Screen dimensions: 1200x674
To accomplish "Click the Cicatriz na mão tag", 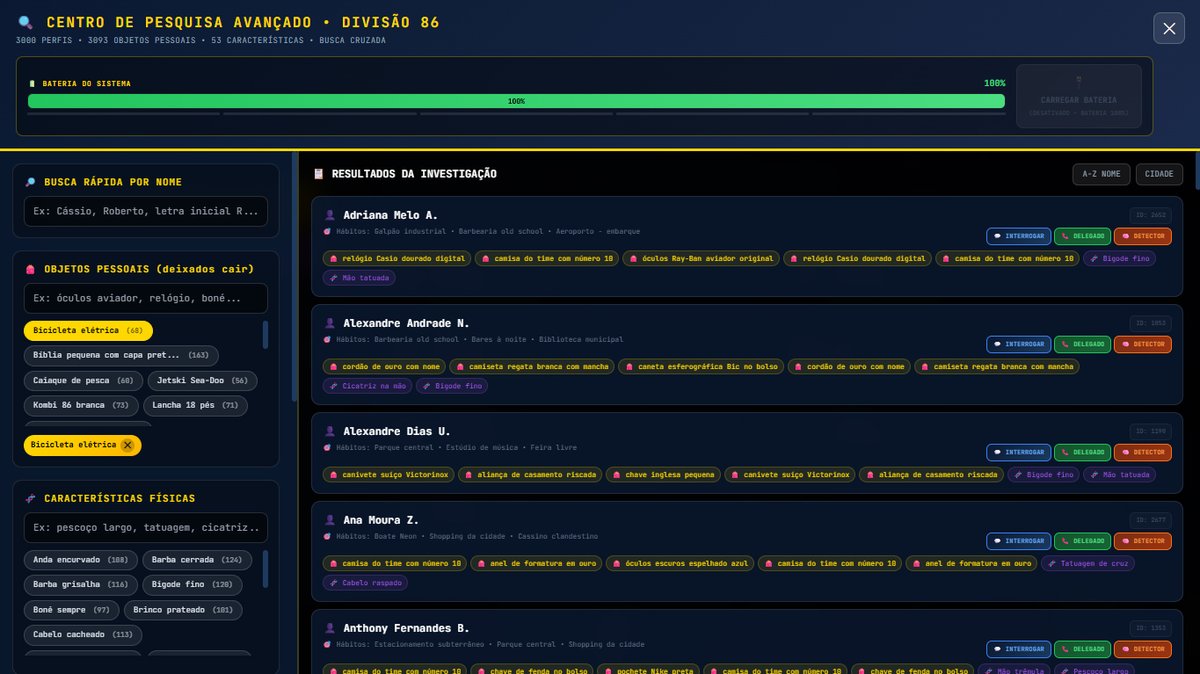I will click(367, 386).
